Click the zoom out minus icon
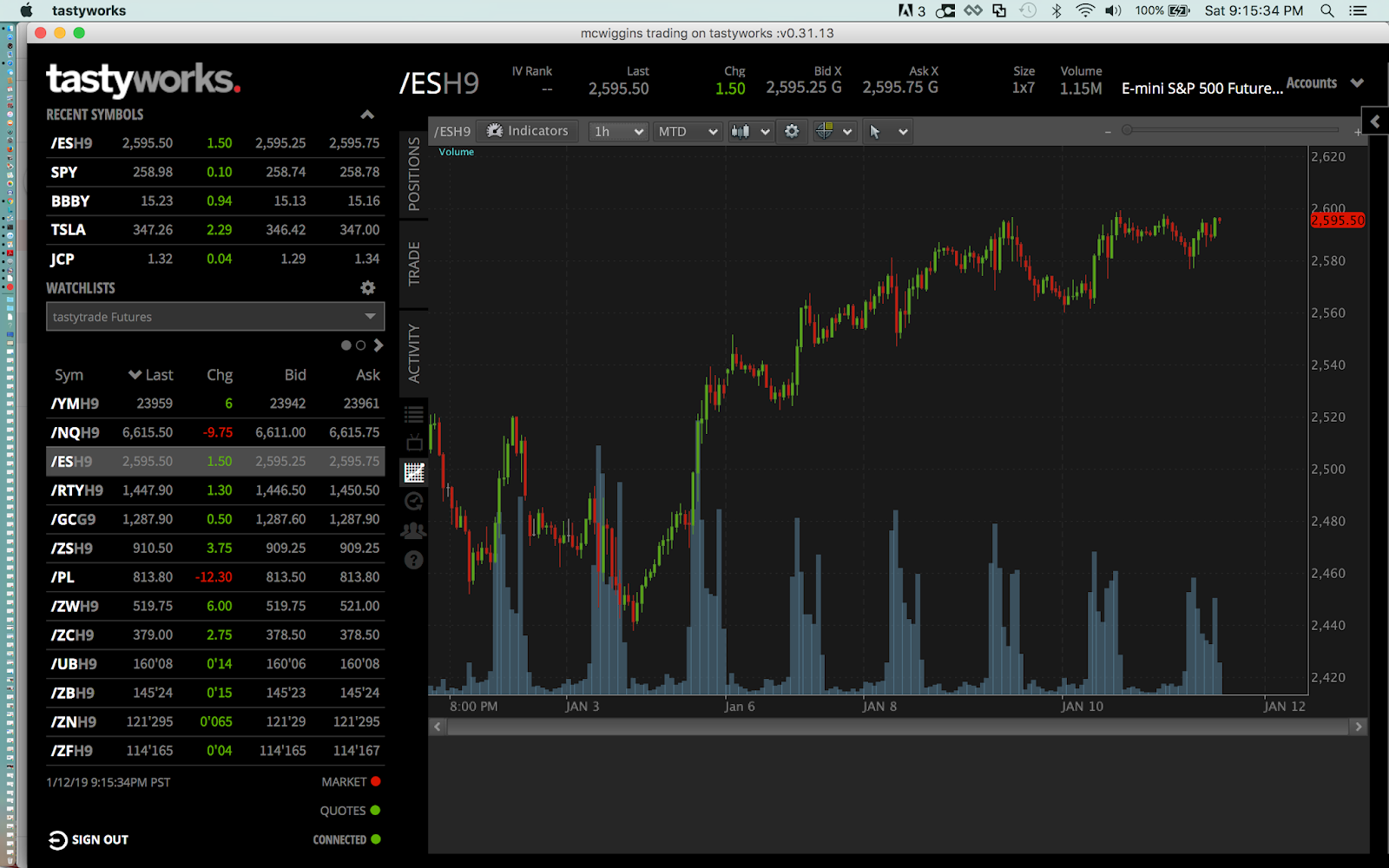Screen dimensions: 1389x868 click(1108, 132)
